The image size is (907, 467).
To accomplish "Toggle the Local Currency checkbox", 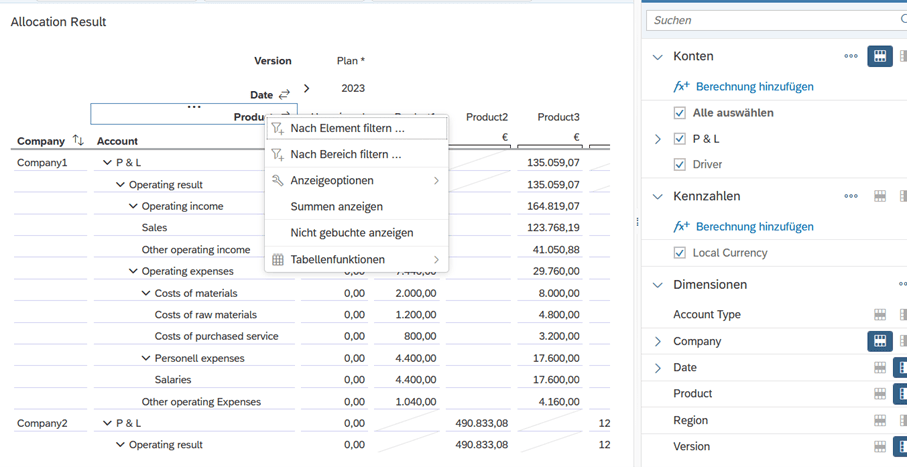I will point(680,253).
